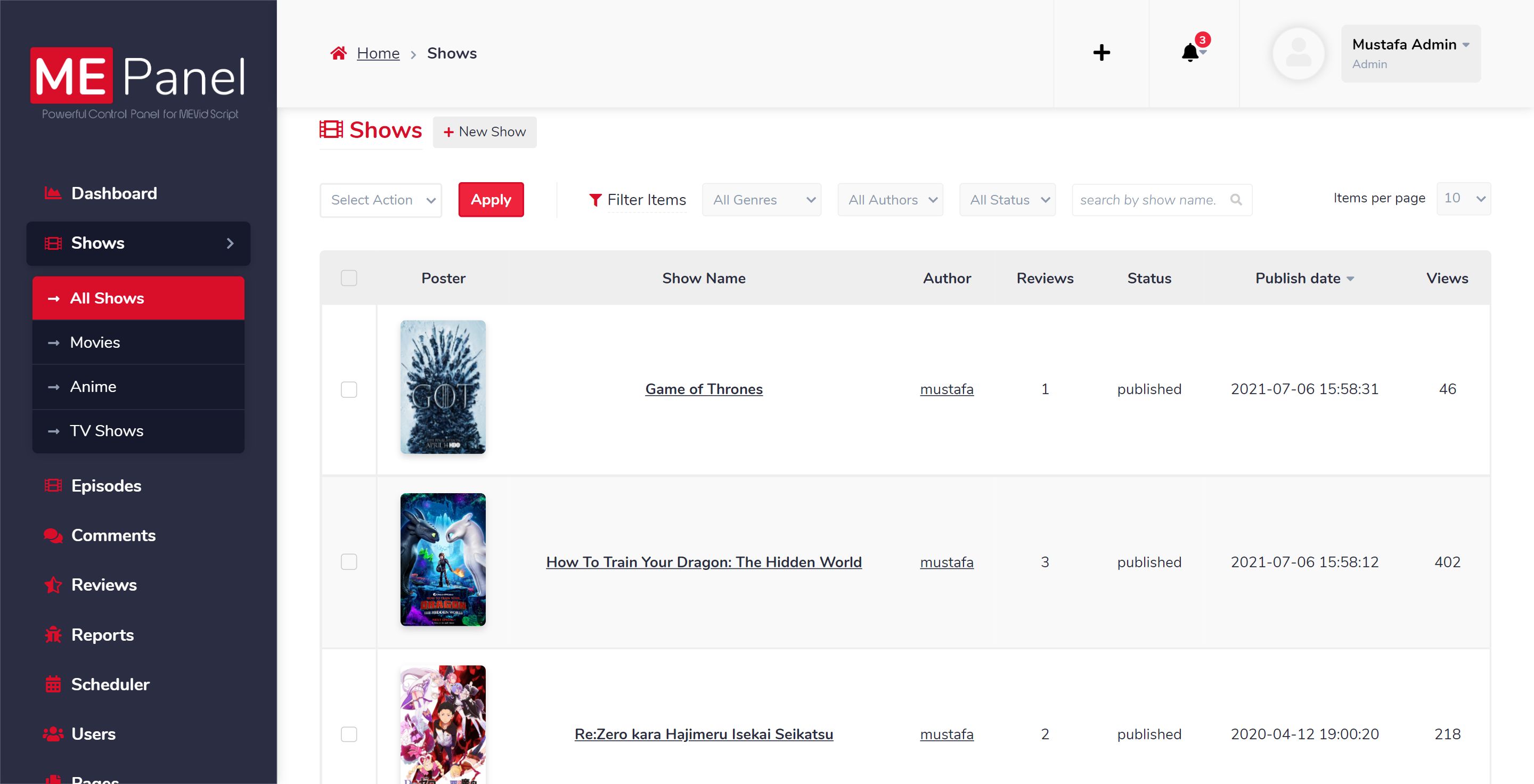Click the New Show button

[x=485, y=132]
